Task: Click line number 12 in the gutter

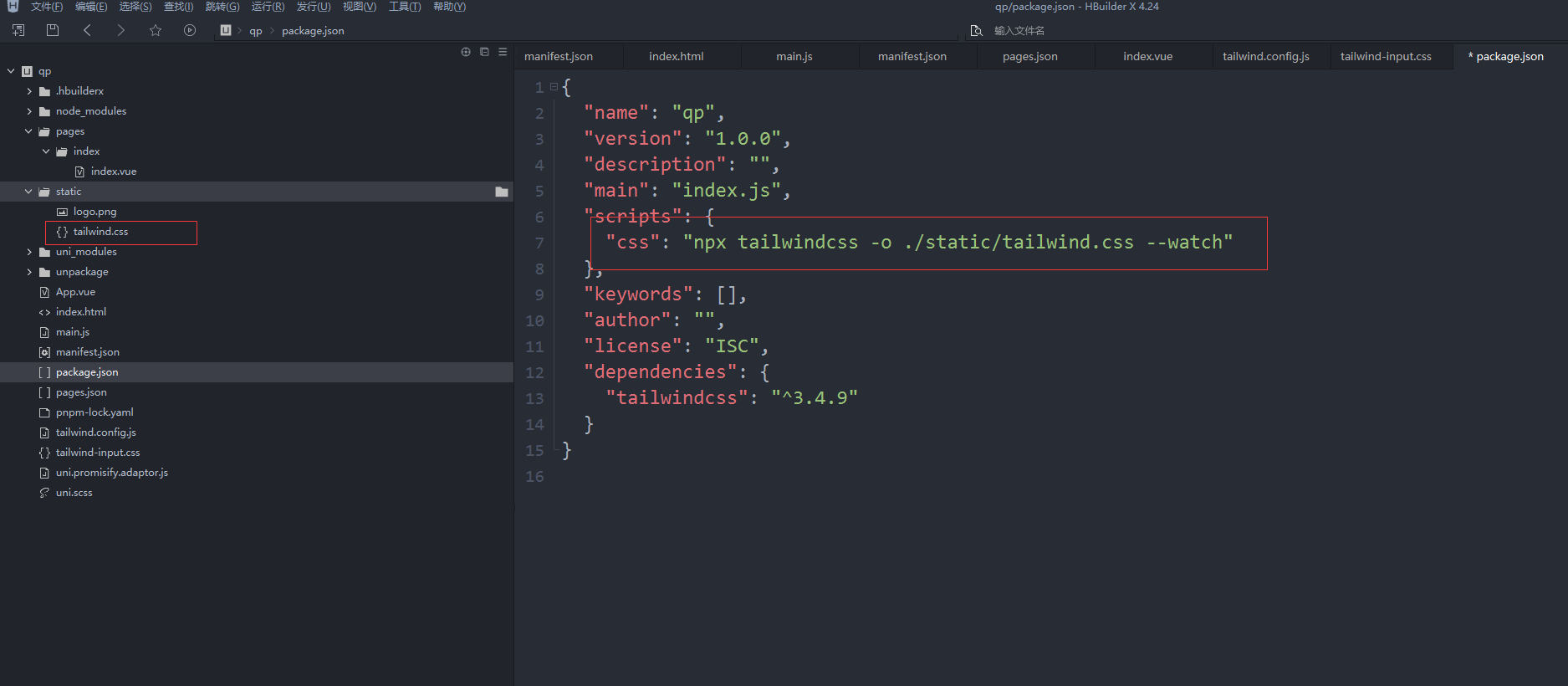Action: point(534,372)
